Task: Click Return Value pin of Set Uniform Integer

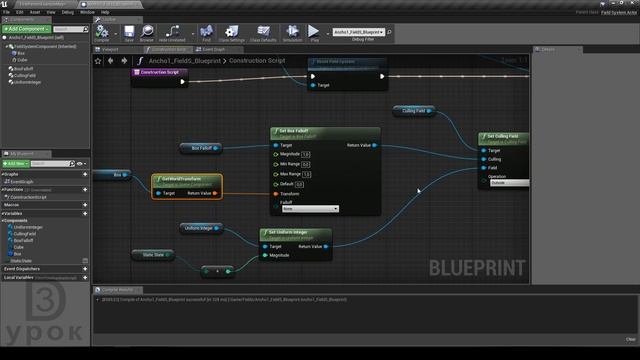Action: (326, 247)
